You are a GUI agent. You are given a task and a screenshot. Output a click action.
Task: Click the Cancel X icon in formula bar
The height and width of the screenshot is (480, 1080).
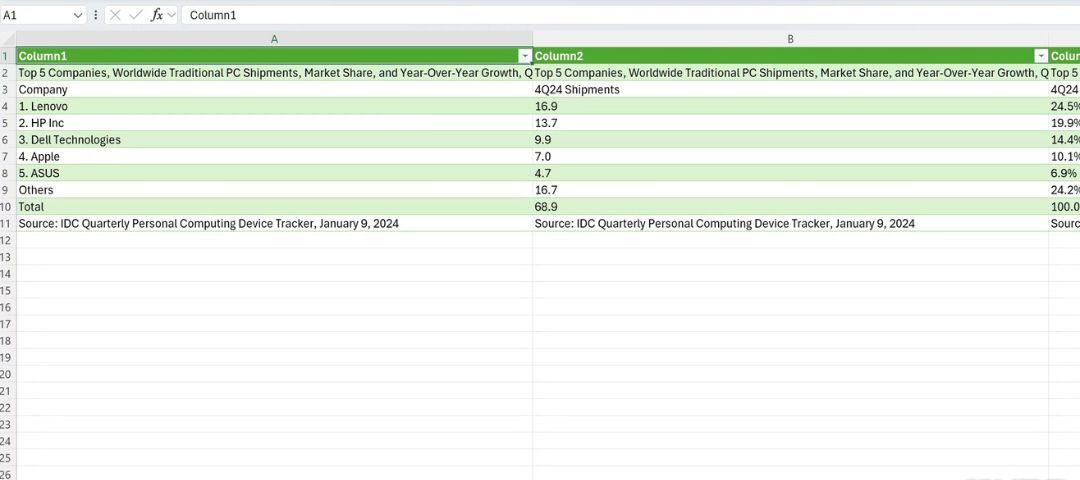pos(115,15)
